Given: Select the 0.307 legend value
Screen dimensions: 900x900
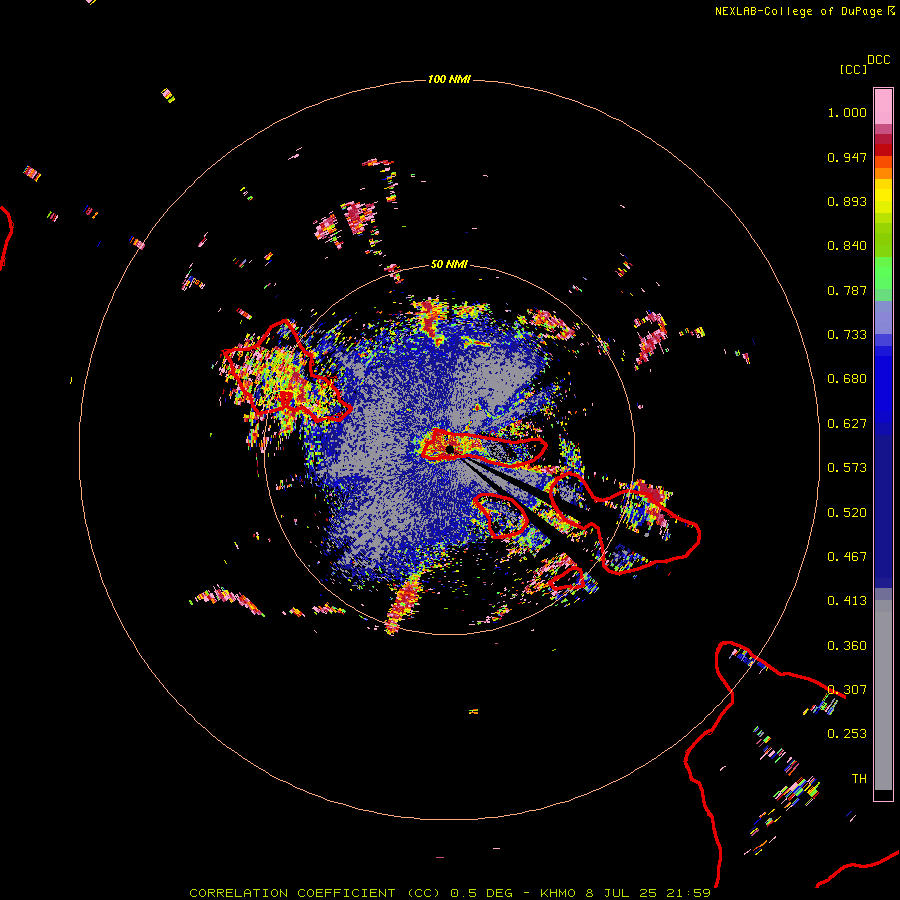Looking at the screenshot, I should [x=847, y=690].
